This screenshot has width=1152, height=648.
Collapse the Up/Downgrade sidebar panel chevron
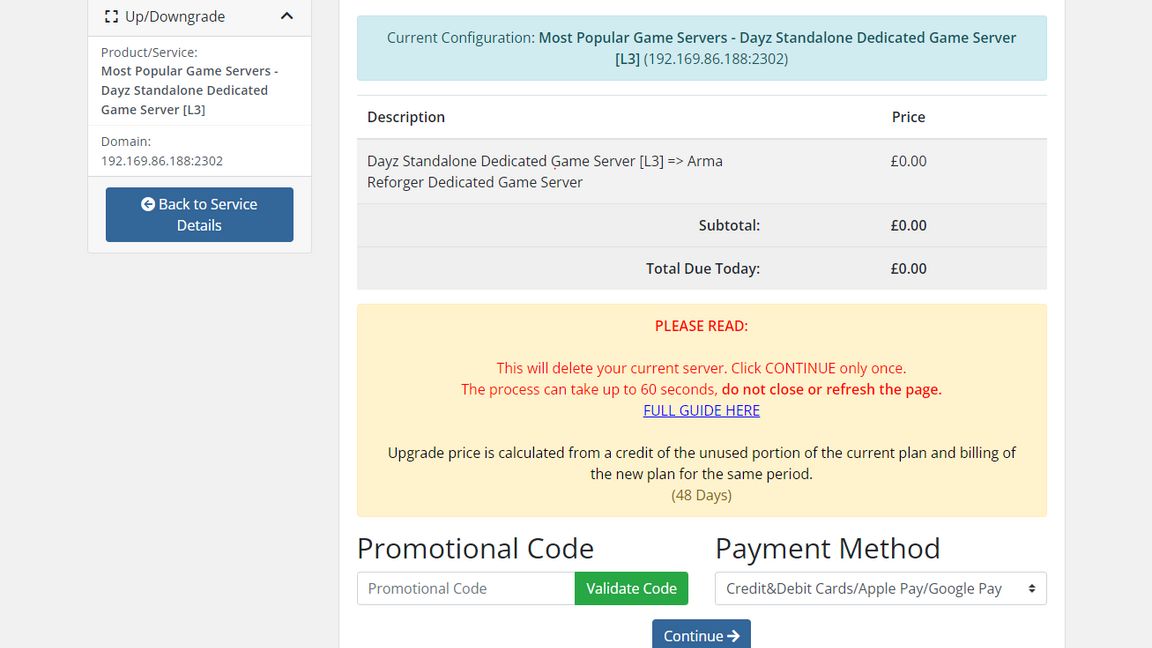[287, 16]
